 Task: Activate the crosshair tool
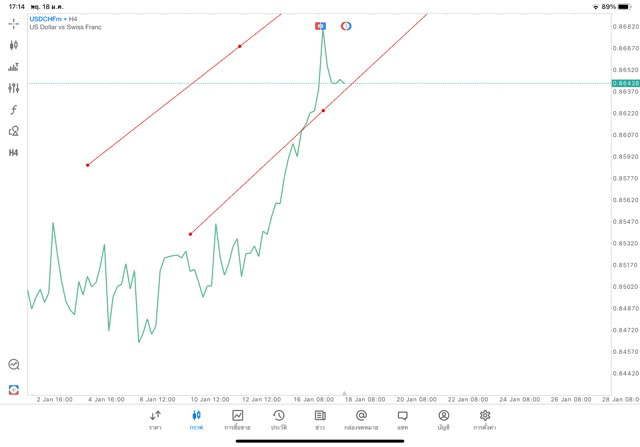point(14,23)
